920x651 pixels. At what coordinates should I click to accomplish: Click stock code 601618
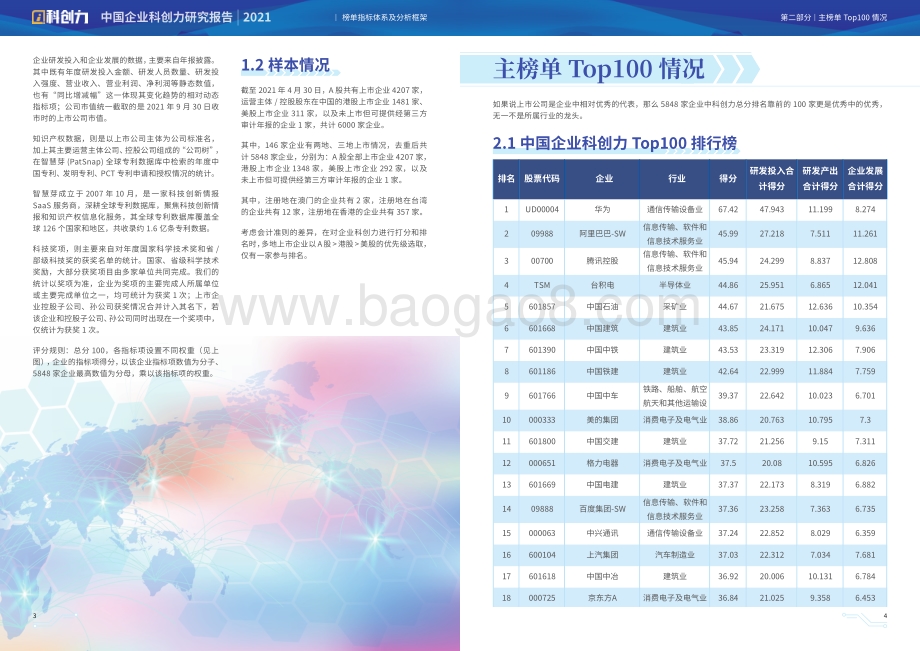542,577
